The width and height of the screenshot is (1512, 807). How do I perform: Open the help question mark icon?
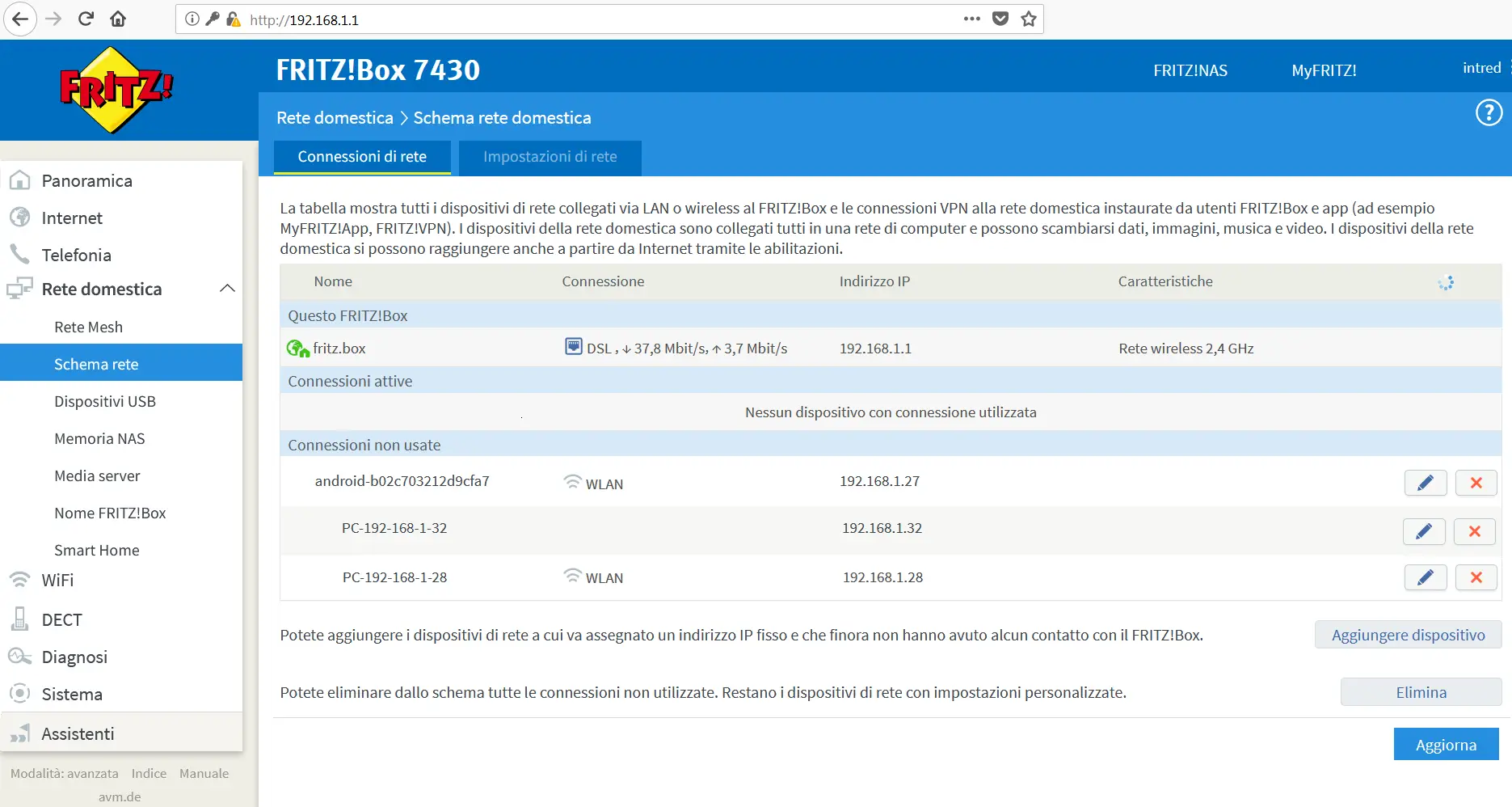click(x=1489, y=112)
